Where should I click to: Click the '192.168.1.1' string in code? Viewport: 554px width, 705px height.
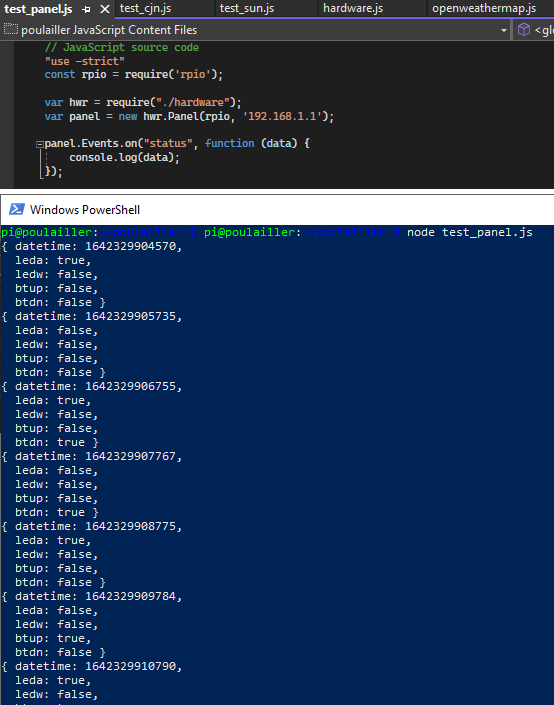tap(282, 117)
